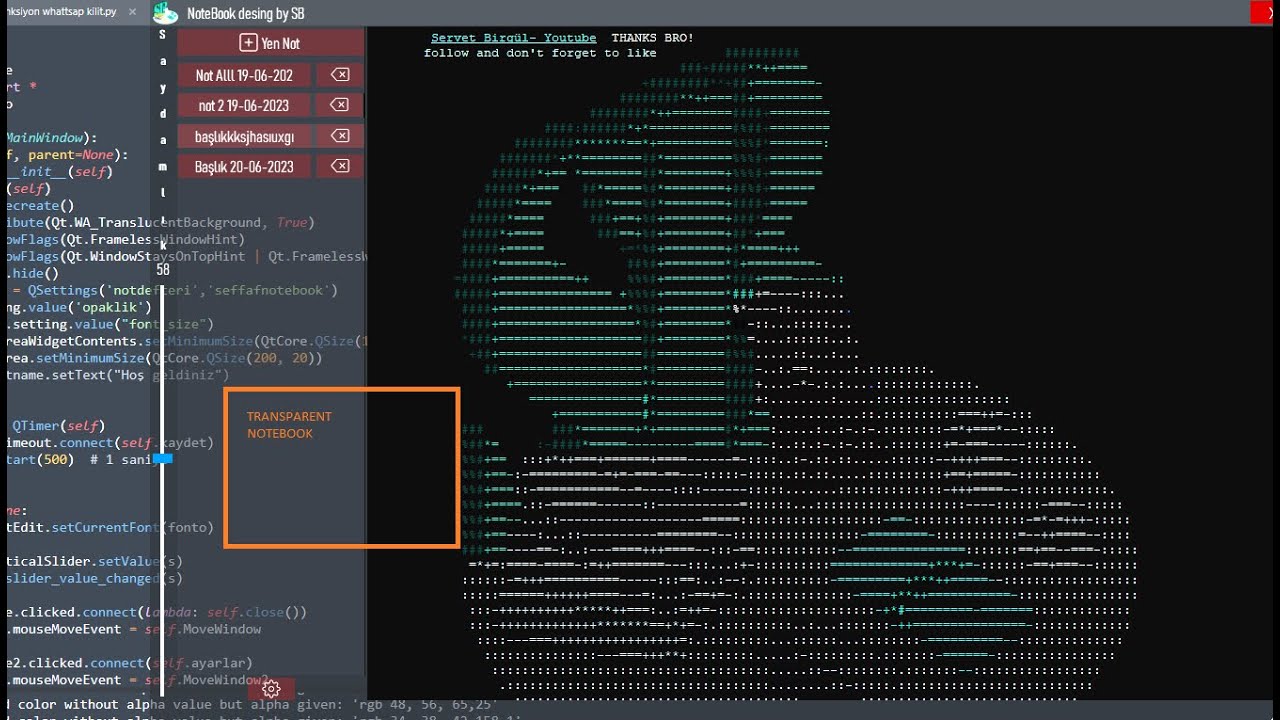Click the transparency value '58' label
Viewport: 1280px width, 720px height.
163,269
